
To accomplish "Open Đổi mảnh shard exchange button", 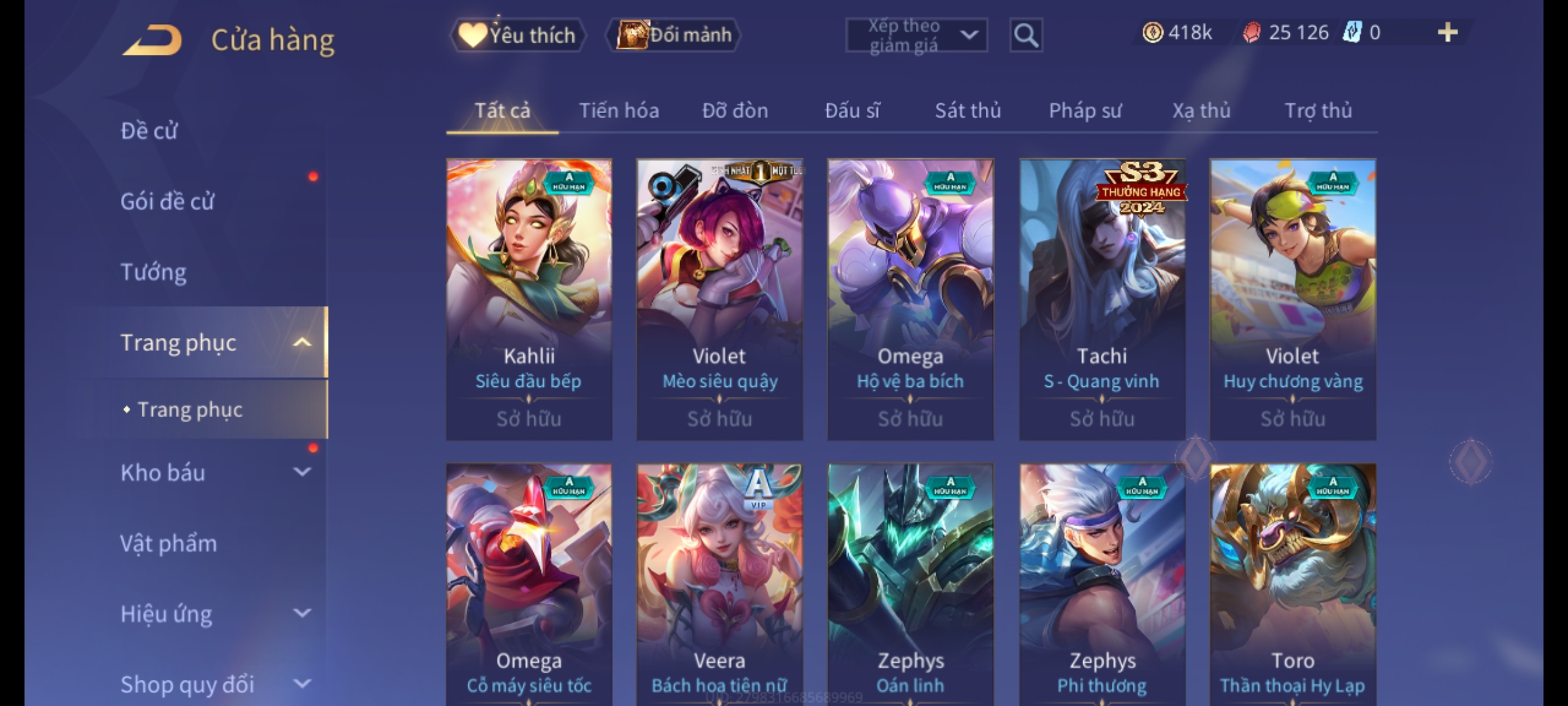I will [674, 35].
